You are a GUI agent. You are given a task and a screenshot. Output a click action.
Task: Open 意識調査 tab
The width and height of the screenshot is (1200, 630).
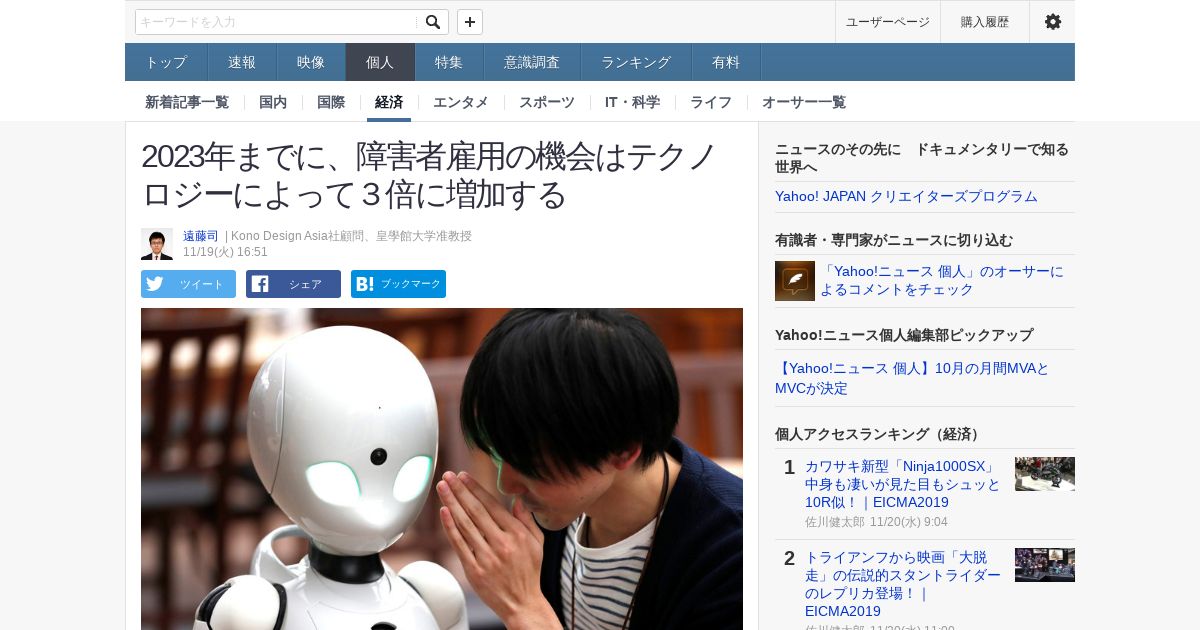532,62
